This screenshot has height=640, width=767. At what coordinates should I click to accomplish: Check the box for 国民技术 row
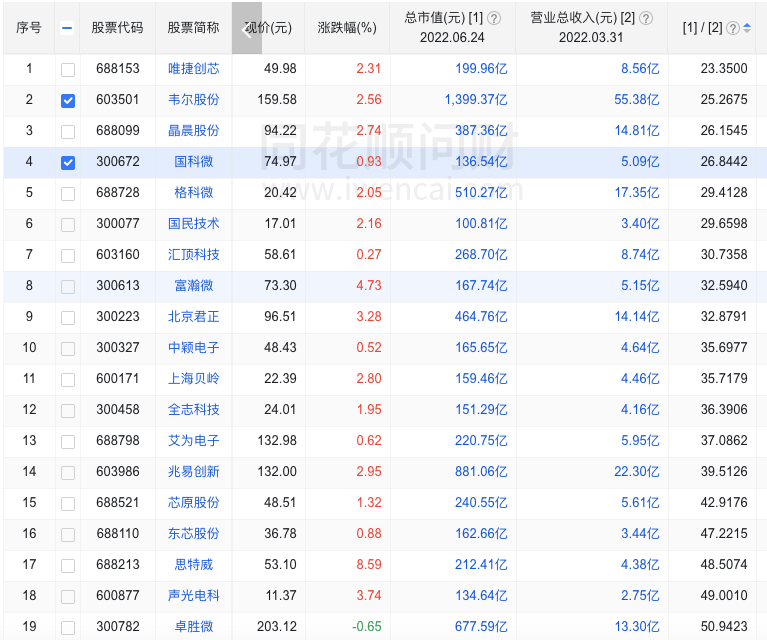[x=68, y=225]
